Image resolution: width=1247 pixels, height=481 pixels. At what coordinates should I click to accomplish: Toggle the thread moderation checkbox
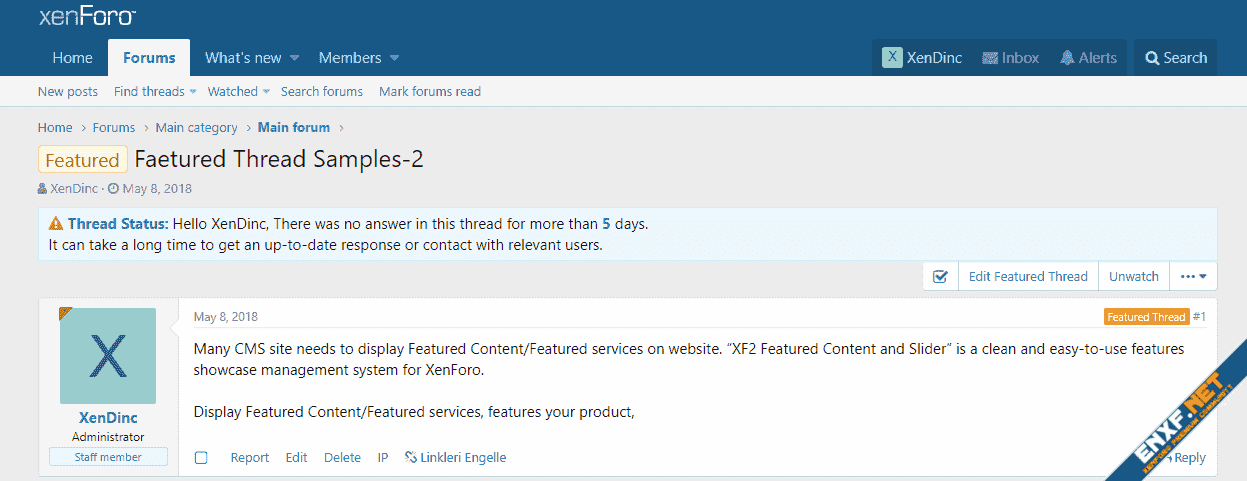click(x=940, y=277)
